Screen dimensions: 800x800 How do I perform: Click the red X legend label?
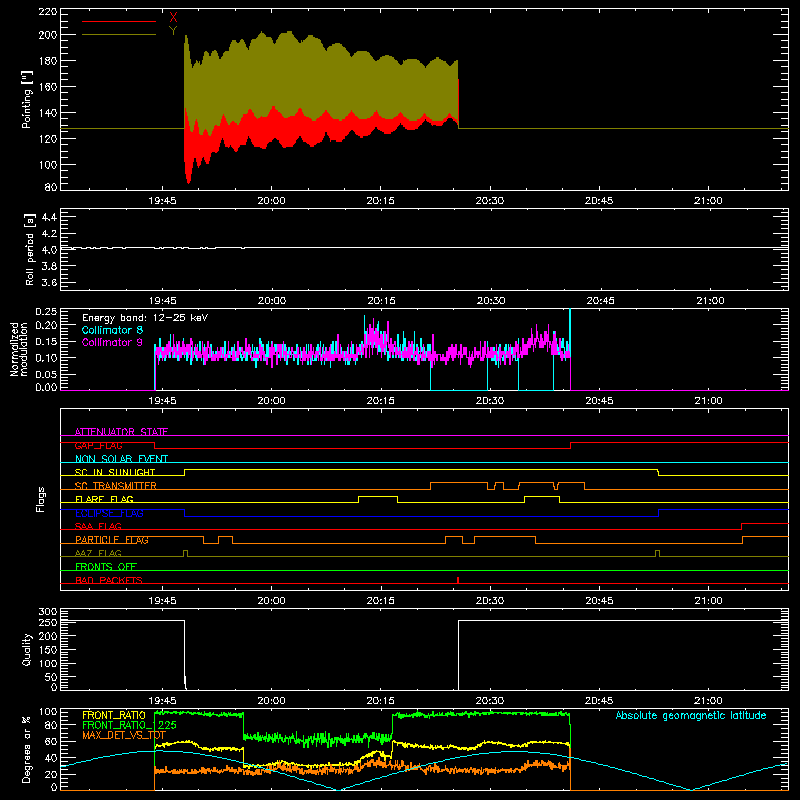[x=173, y=18]
